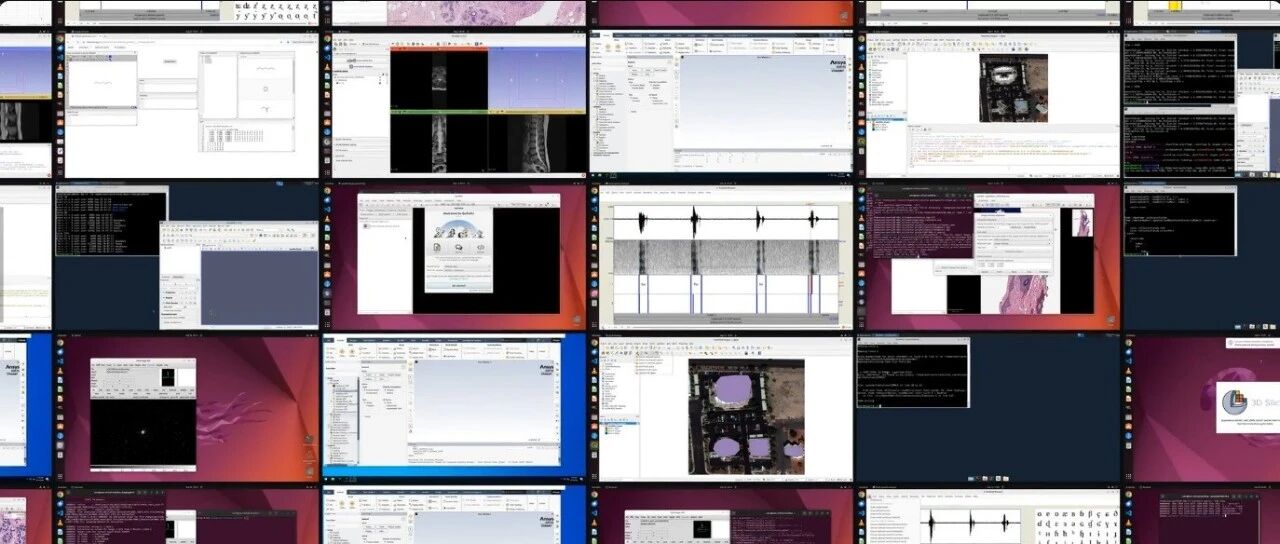1280x544 pixels.
Task: Click Get started button in QuPath welcome dialog
Action: pos(459,285)
